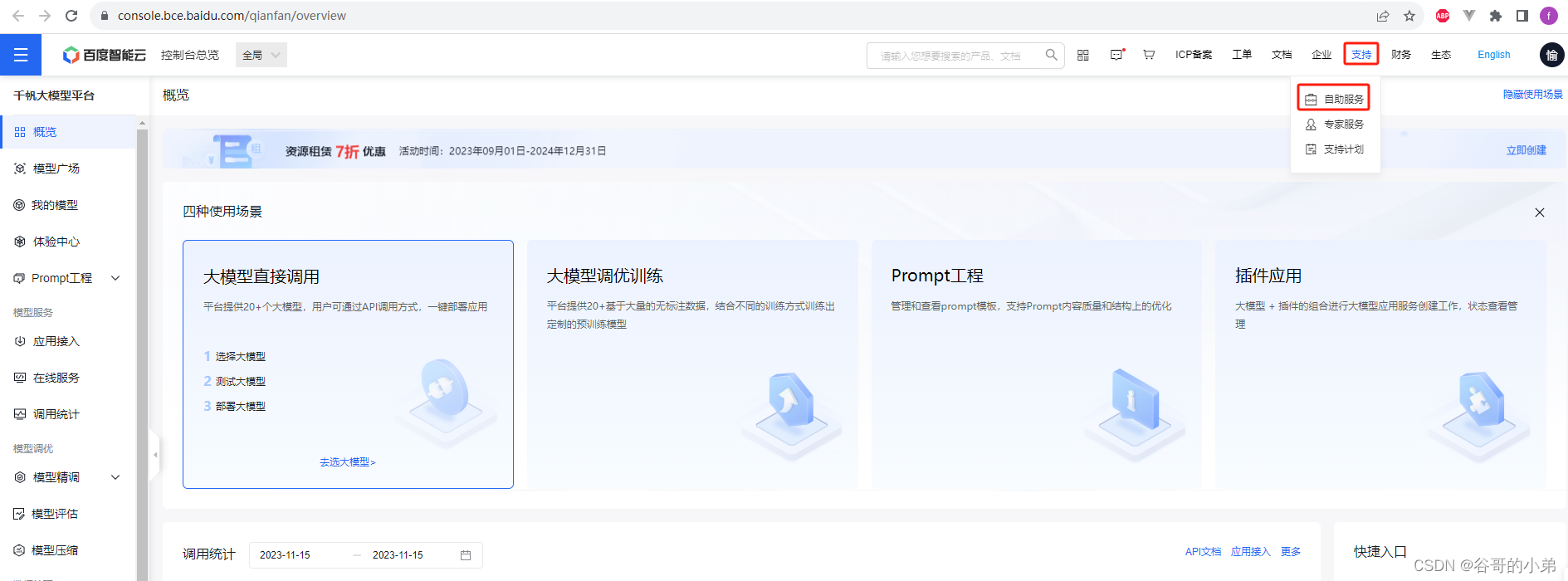The image size is (1568, 581).
Task: Open the 文档 header menu
Action: tap(1282, 55)
